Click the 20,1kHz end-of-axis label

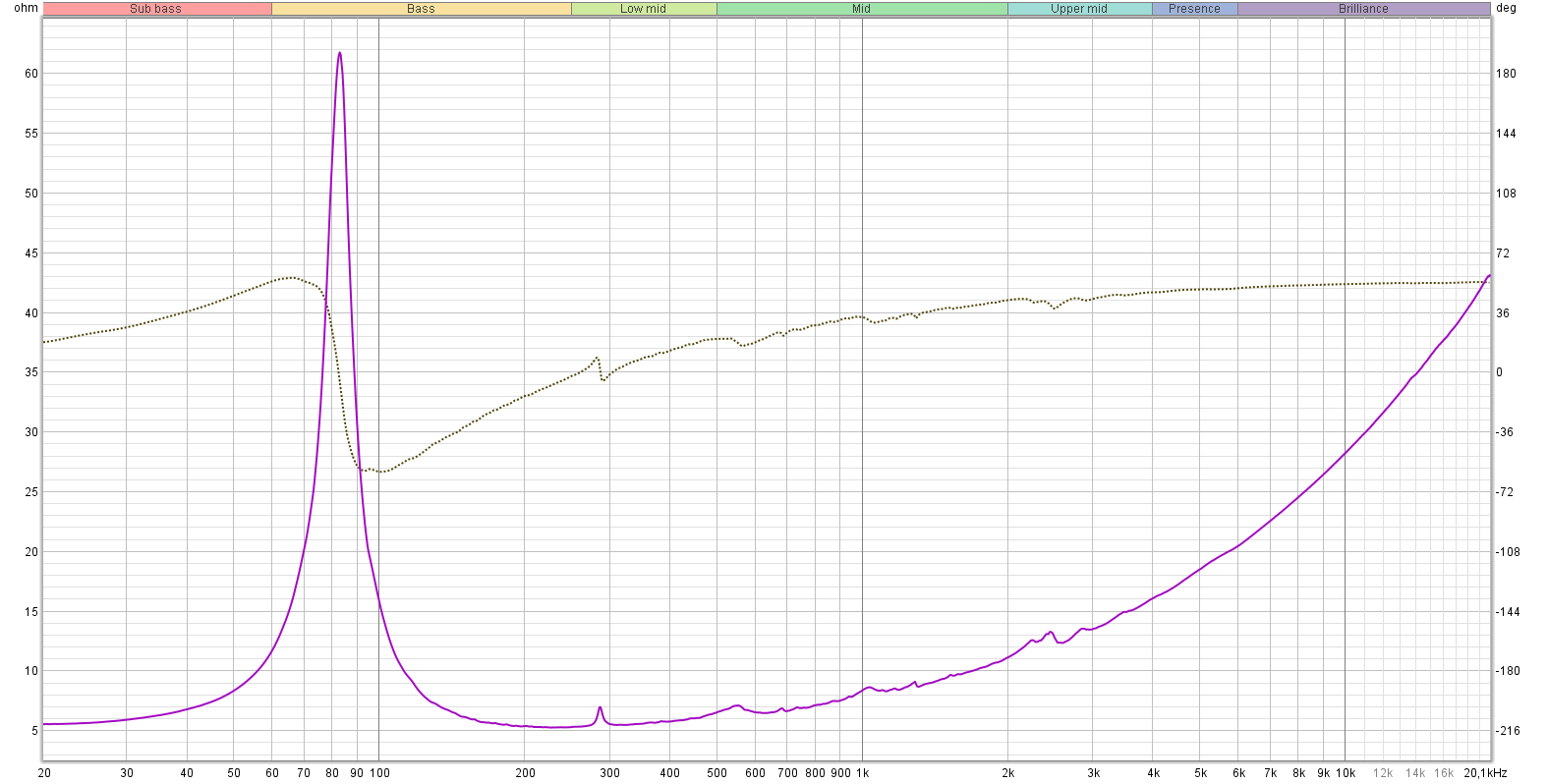coord(1485,773)
